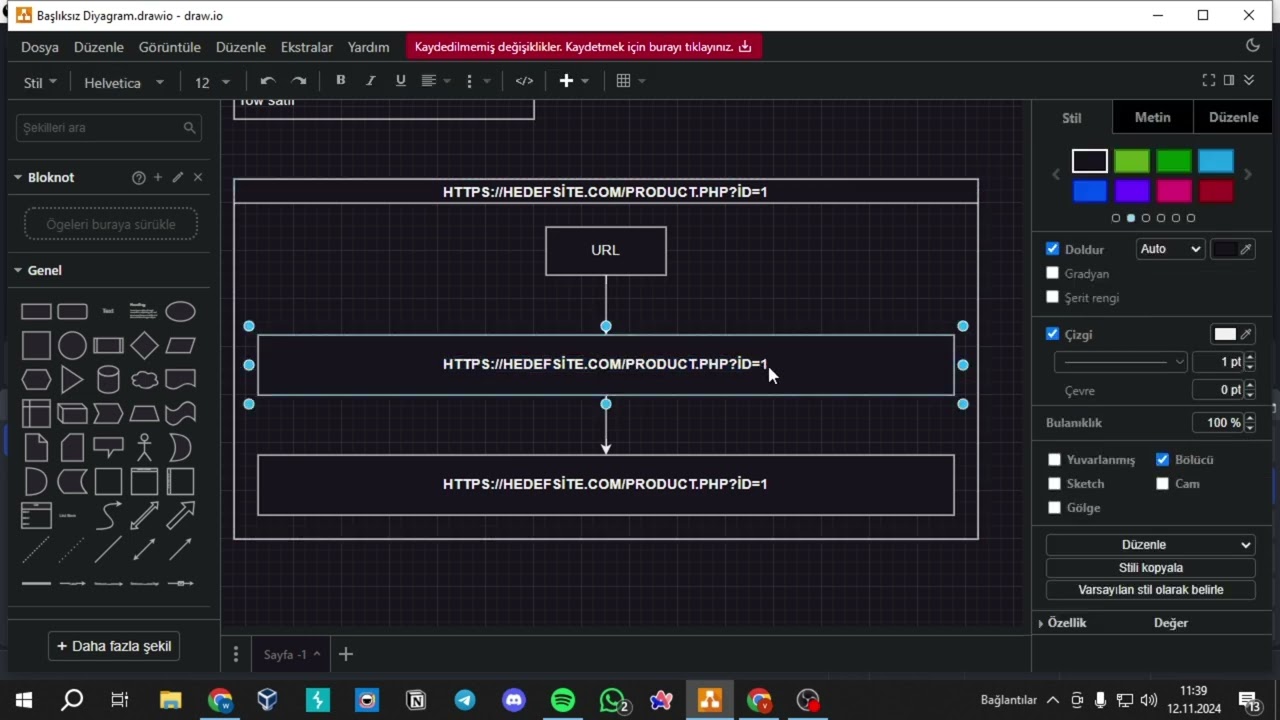This screenshot has height=720, width=1280.
Task: Toggle the Doldur fill checkbox
Action: tap(1052, 249)
